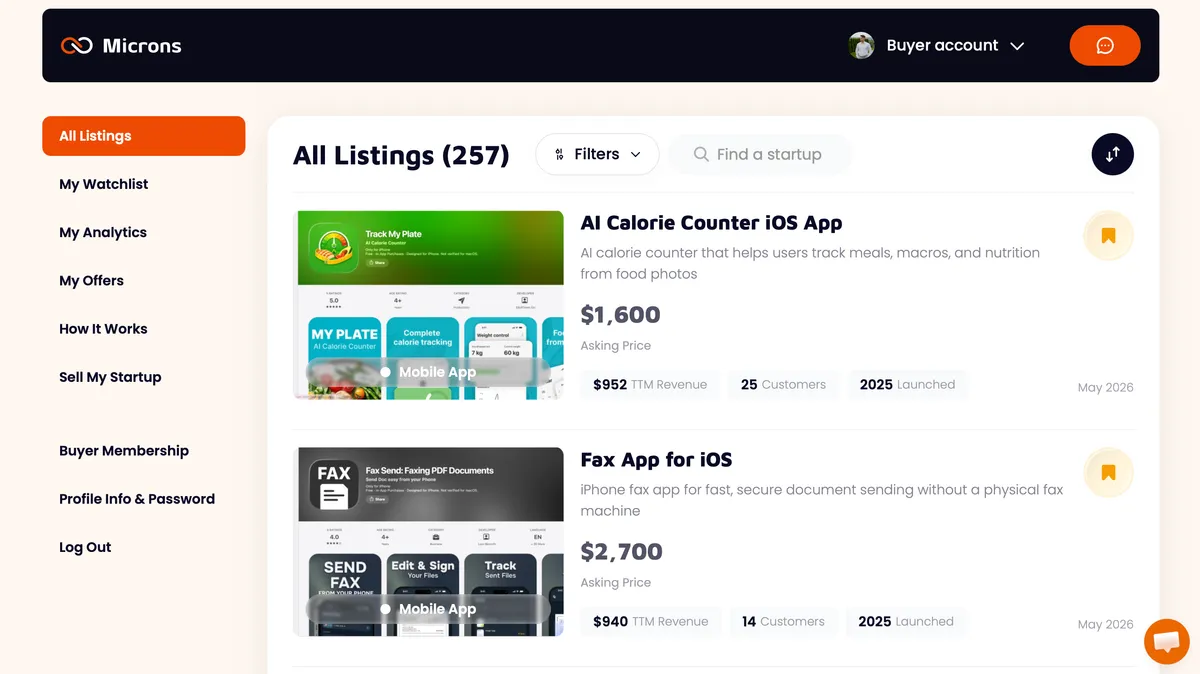Click Mobile App tag on Fax thumbnail
Viewport: 1200px width, 674px height.
428,609
